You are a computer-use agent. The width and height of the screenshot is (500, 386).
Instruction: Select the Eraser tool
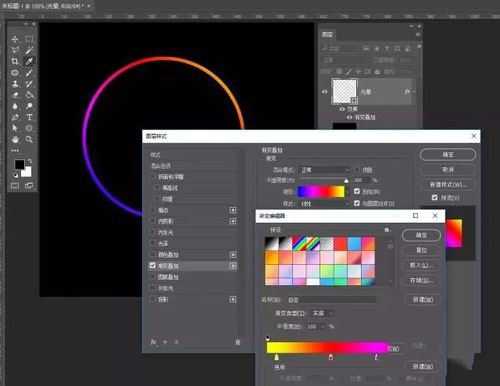tap(15, 95)
